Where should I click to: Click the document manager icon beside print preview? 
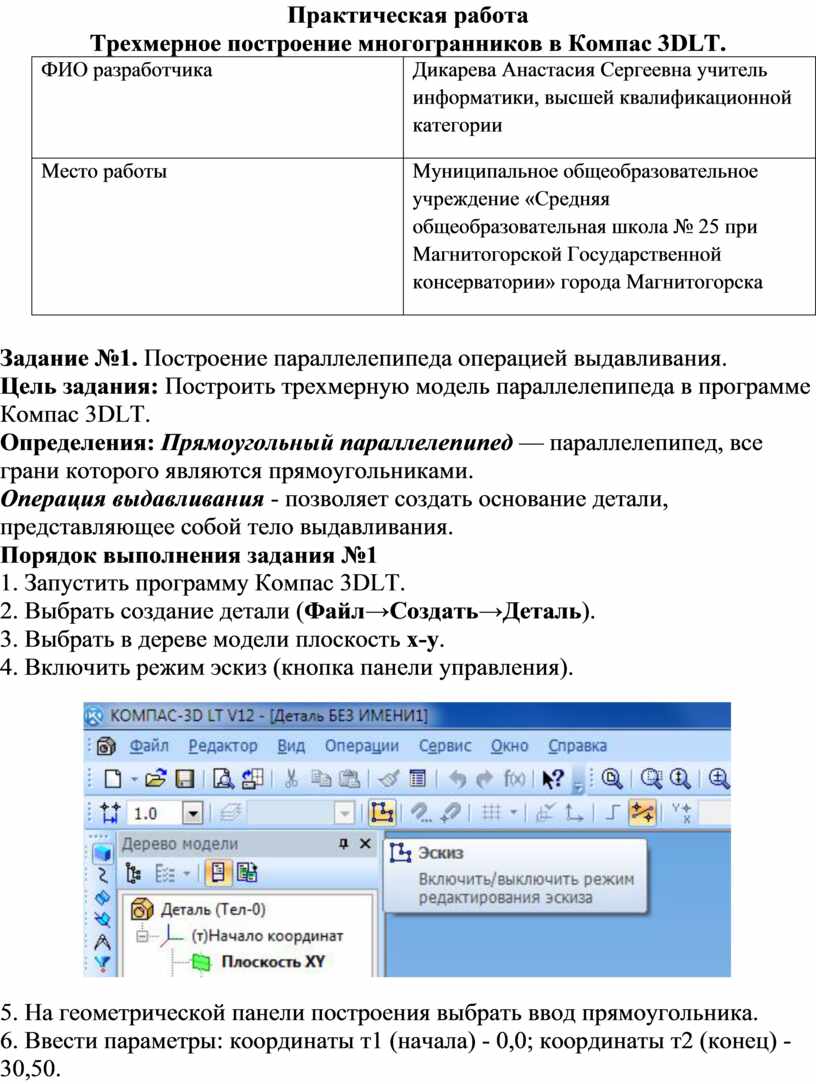pos(252,779)
